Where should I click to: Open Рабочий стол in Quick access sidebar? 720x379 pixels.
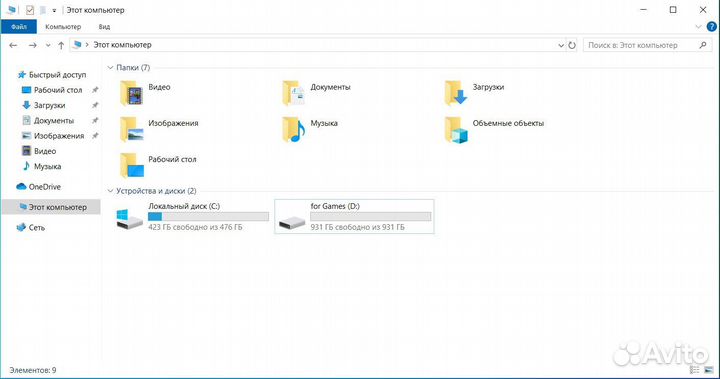click(x=52, y=90)
